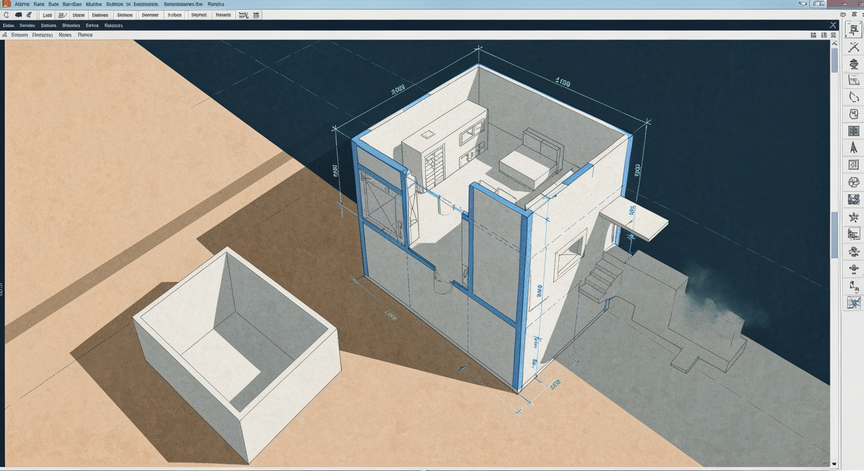864x471 pixels.
Task: Click the last small icon in the top toolbar
Action: [256, 15]
